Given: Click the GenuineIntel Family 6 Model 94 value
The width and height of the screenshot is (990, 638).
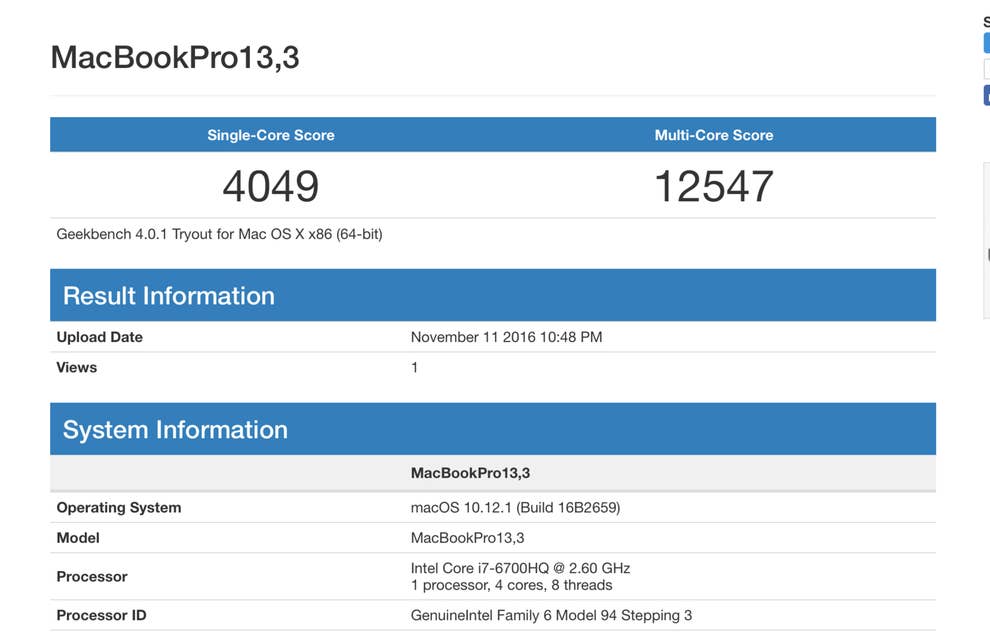Looking at the screenshot, I should pyautogui.click(x=551, y=615).
